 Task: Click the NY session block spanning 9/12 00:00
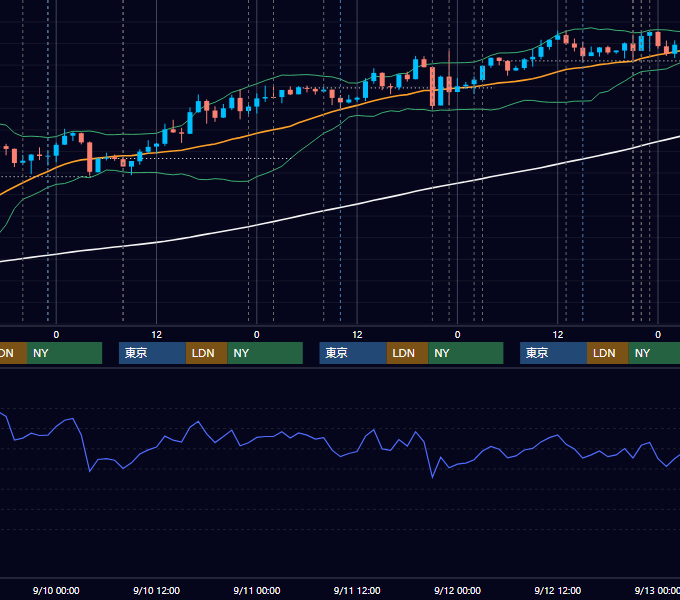click(x=466, y=353)
